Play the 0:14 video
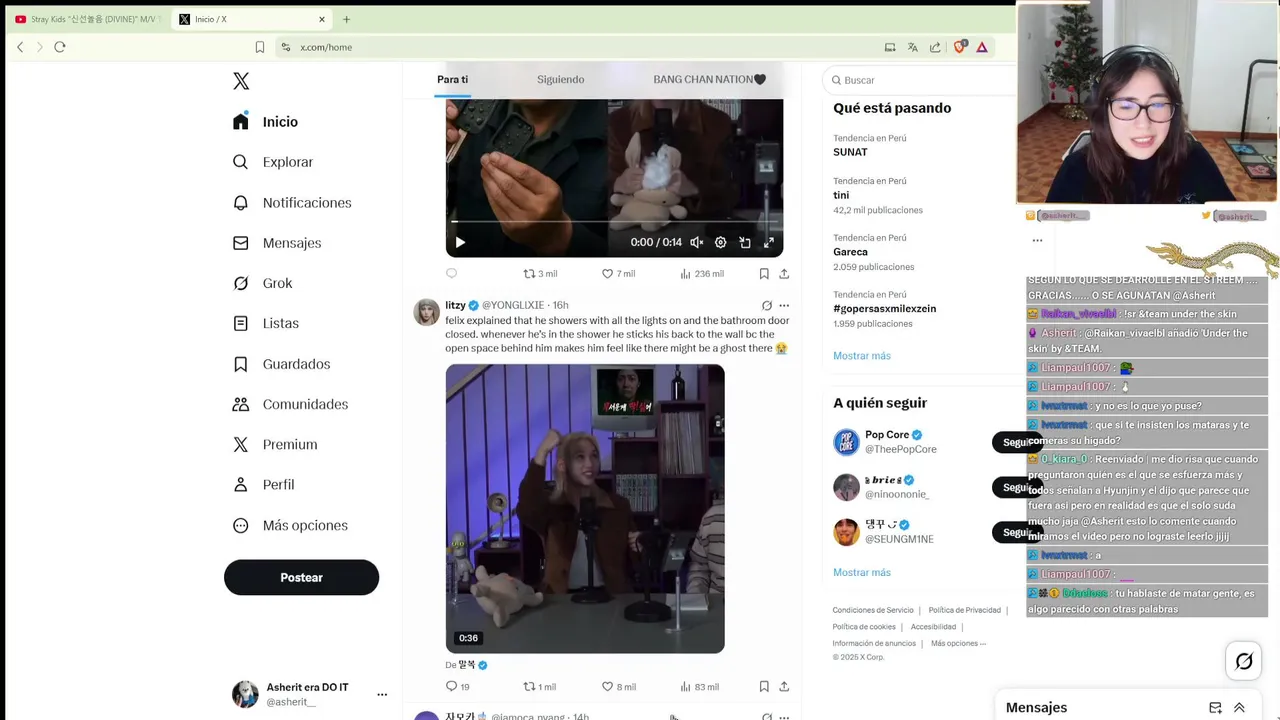The width and height of the screenshot is (1280, 720). click(x=460, y=242)
